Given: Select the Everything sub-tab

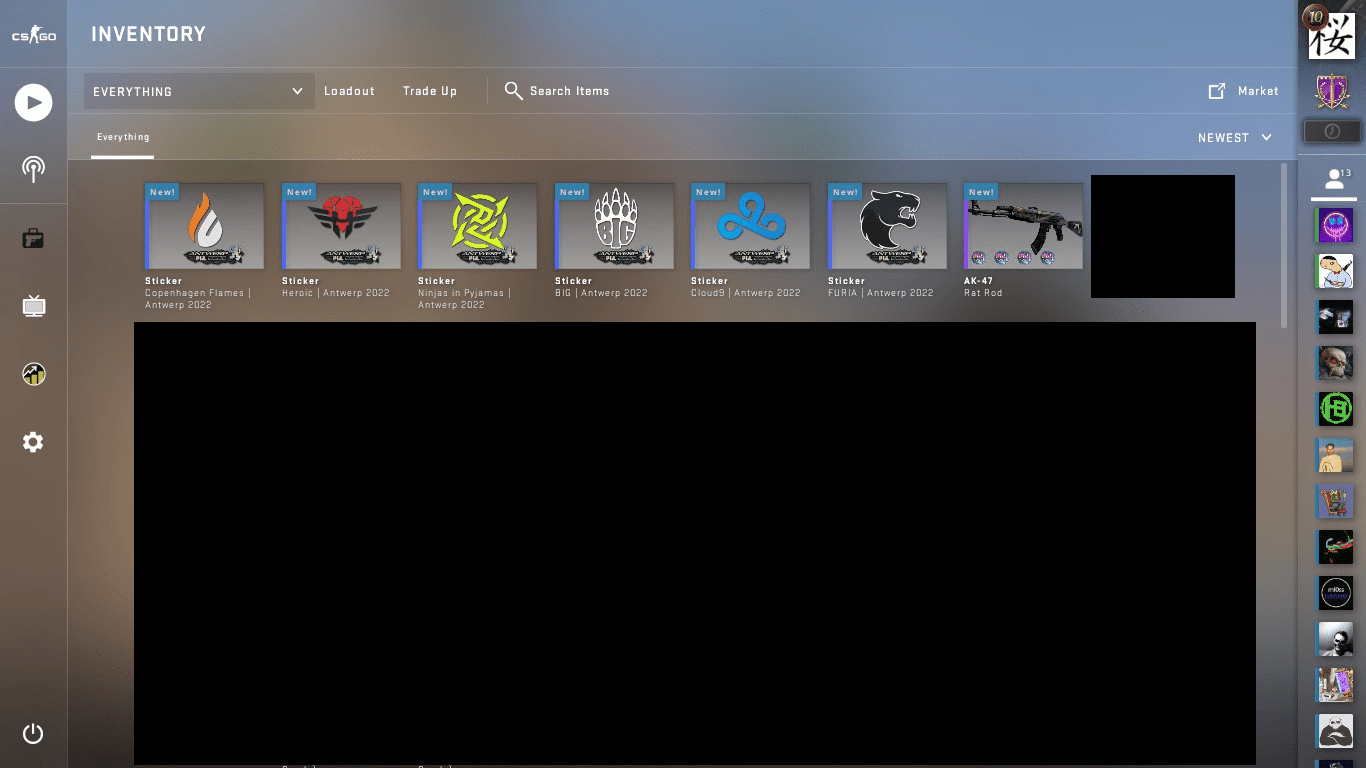Looking at the screenshot, I should 123,137.
